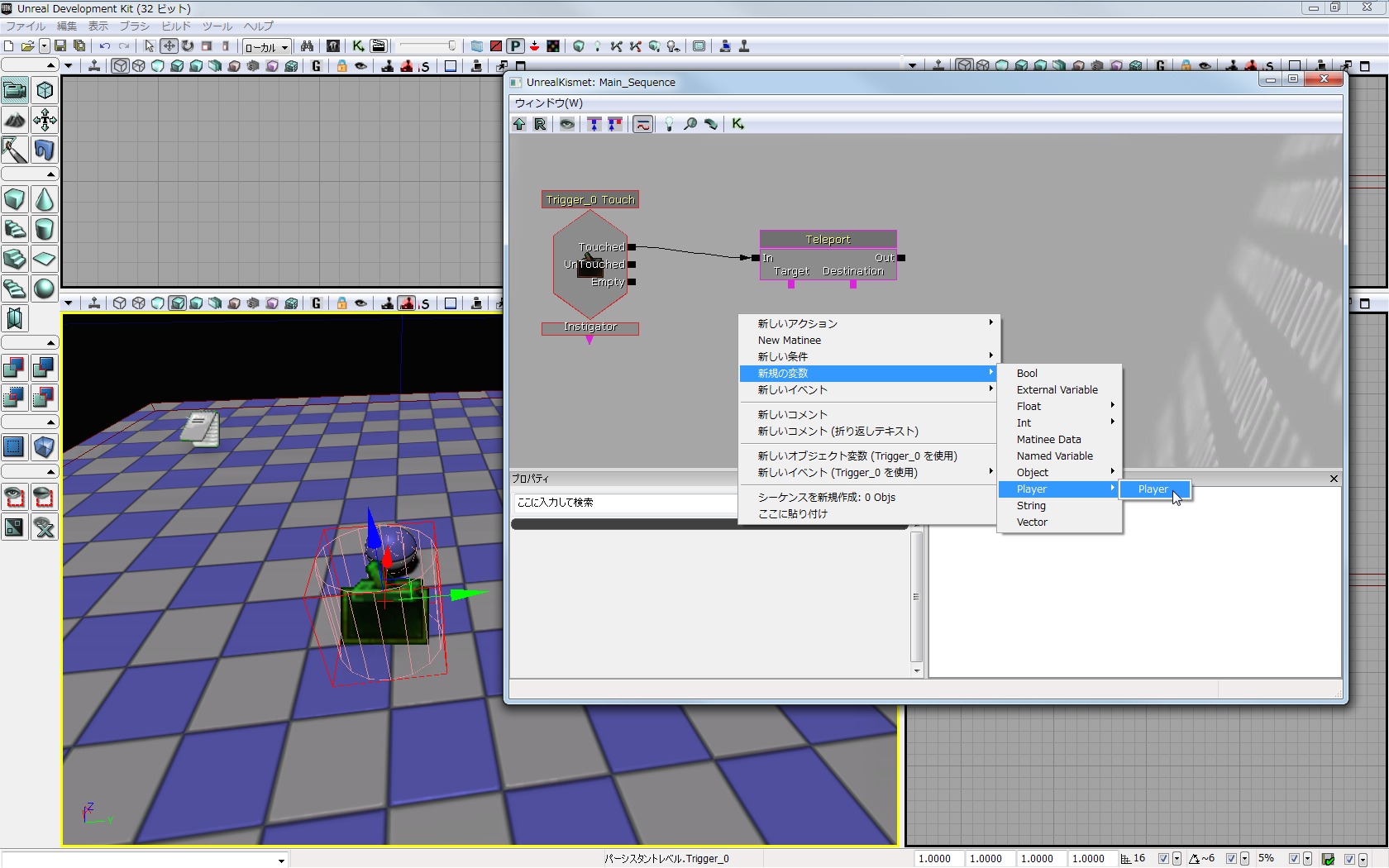Save the level with the floppy disk icon
Viewport: 1389px width, 868px height.
tap(60, 46)
